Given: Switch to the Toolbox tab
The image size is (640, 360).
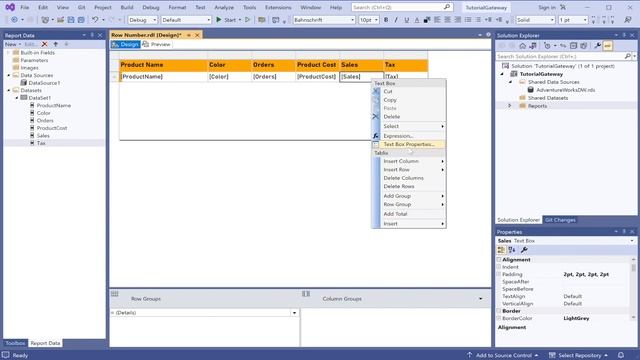Looking at the screenshot, I should click(x=15, y=343).
